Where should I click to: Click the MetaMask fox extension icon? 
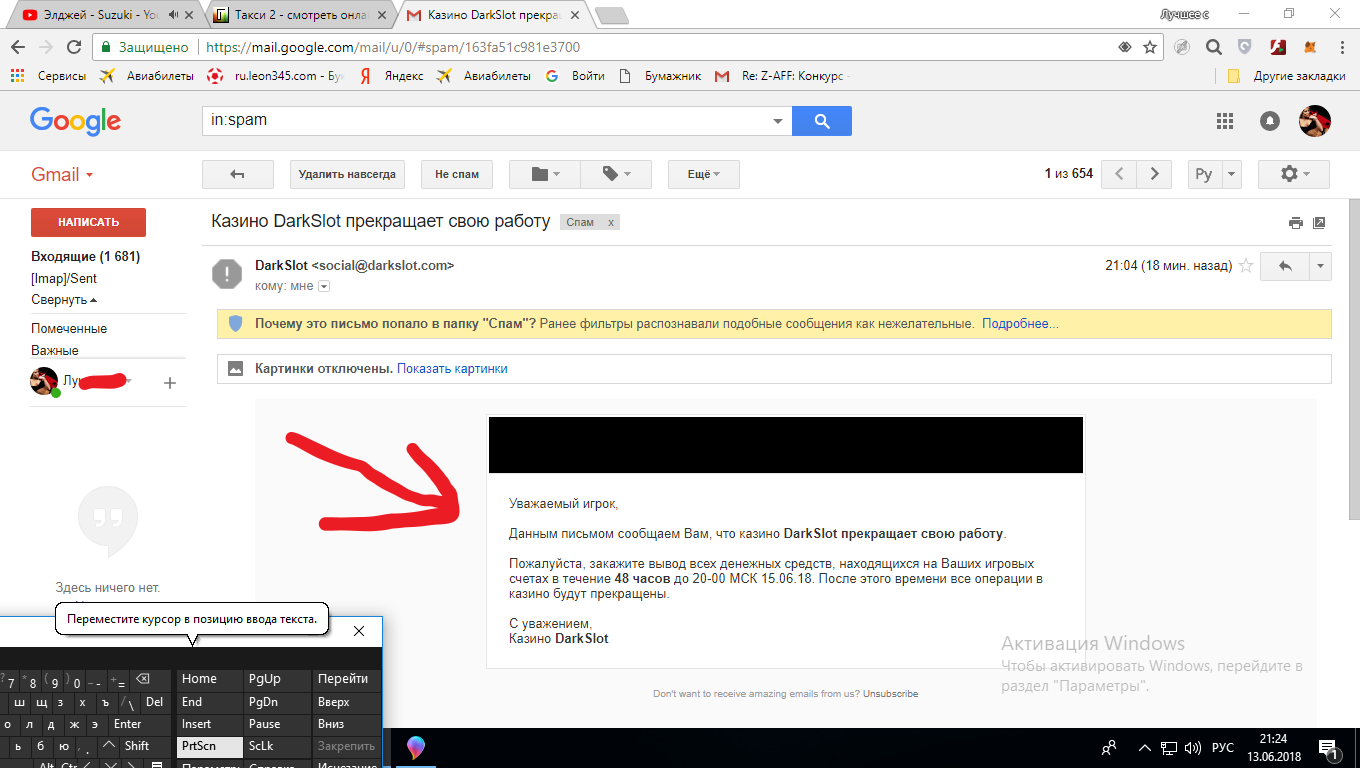tap(1308, 47)
